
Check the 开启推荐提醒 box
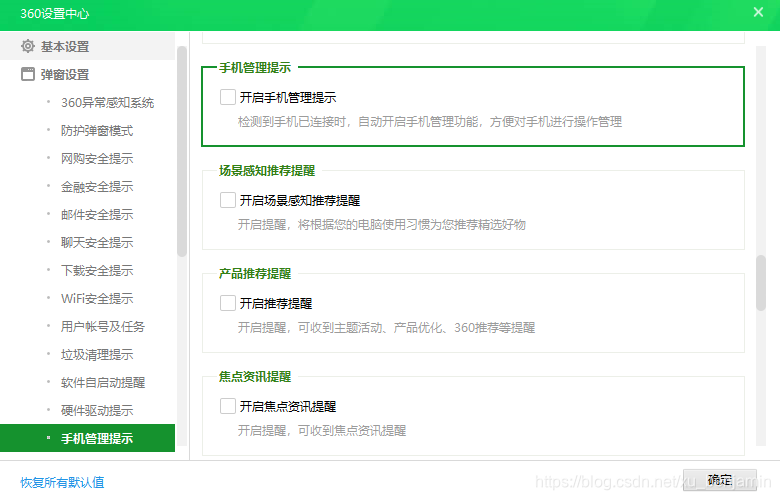tap(228, 303)
